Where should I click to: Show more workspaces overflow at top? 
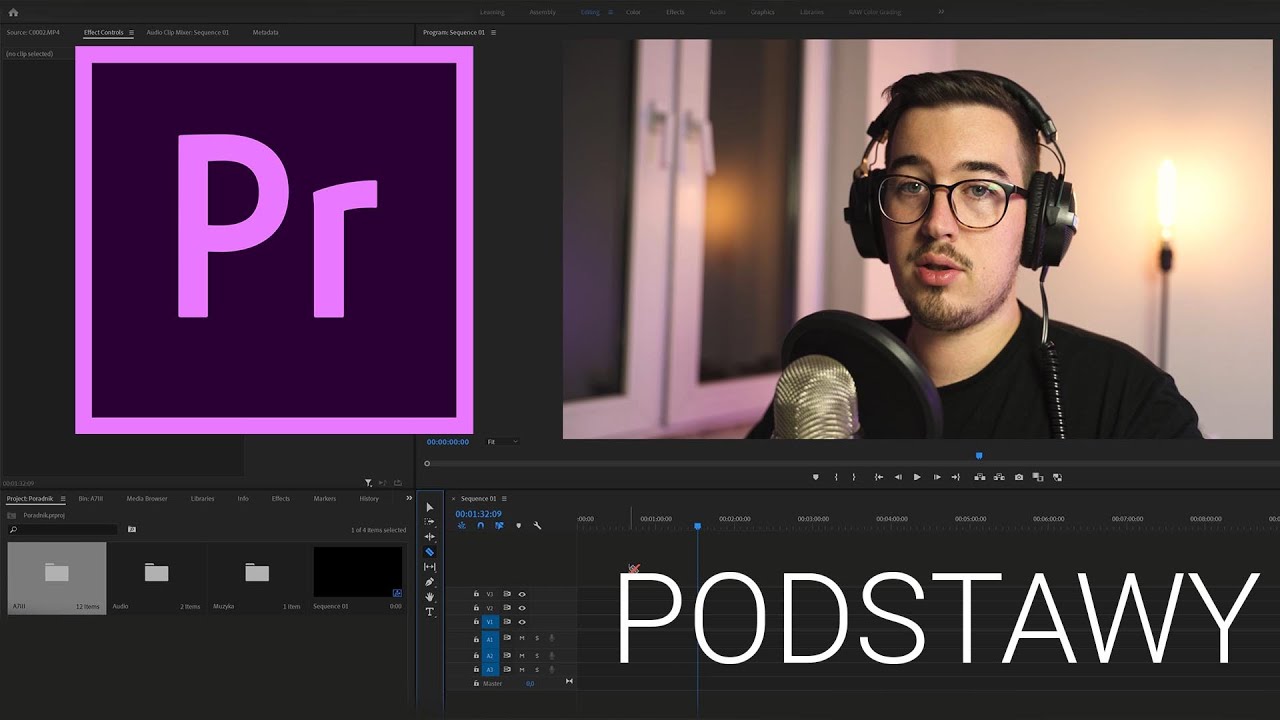click(x=941, y=12)
